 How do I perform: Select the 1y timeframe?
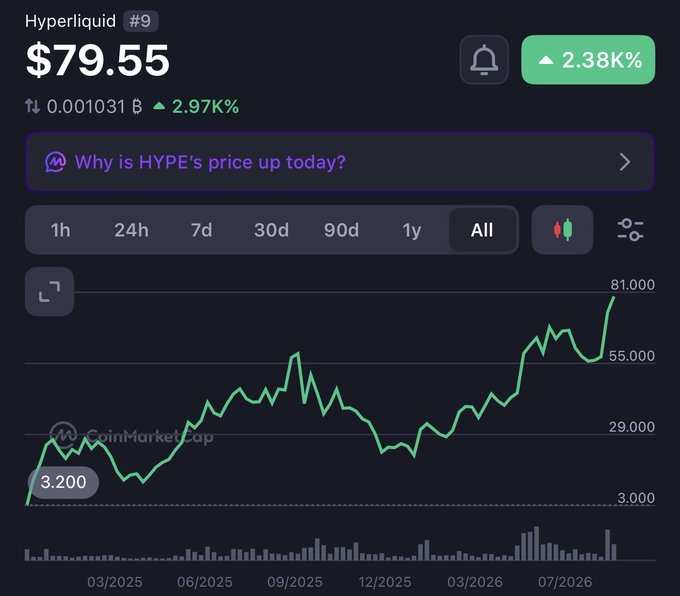[x=412, y=230]
